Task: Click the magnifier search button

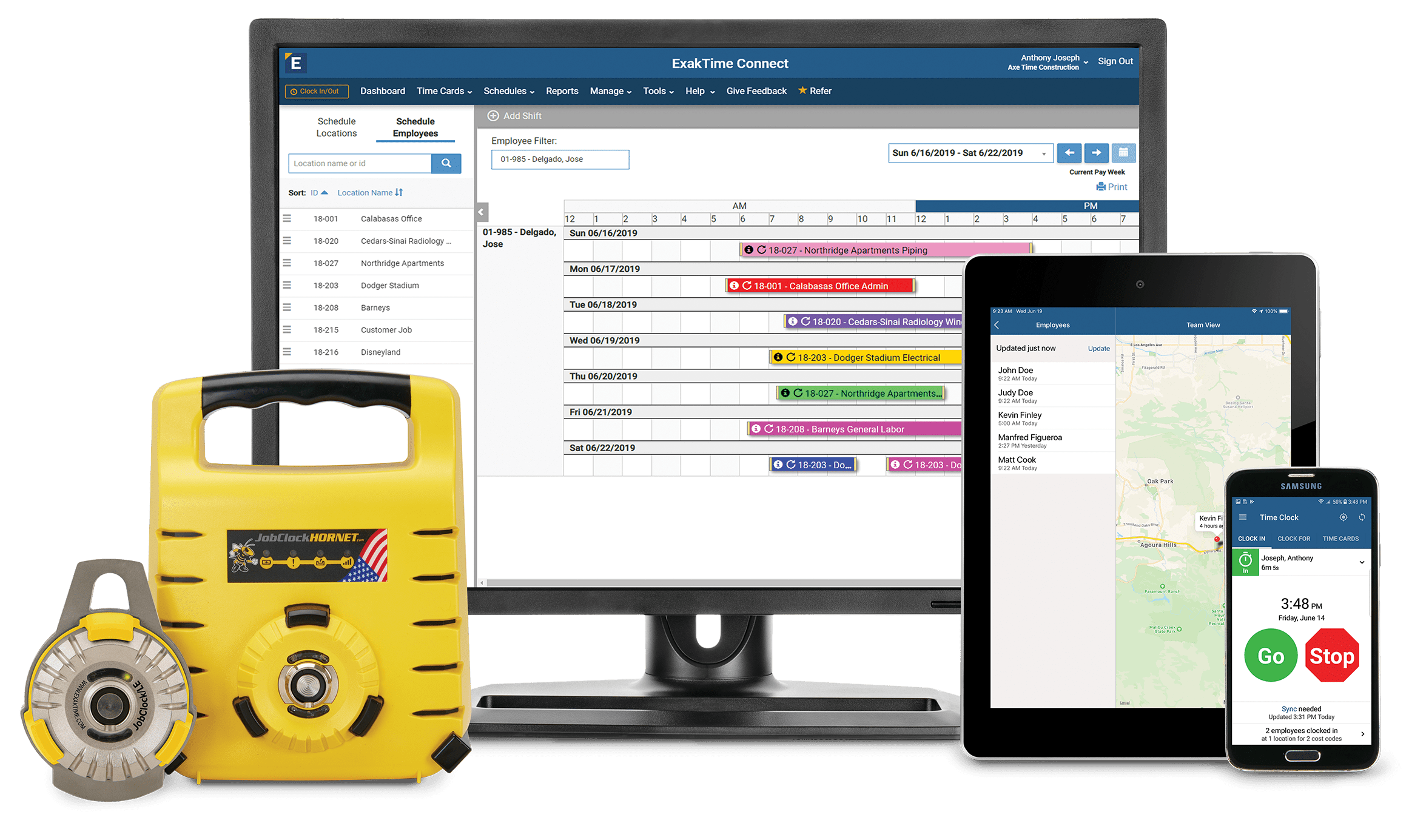Action: pos(446,163)
